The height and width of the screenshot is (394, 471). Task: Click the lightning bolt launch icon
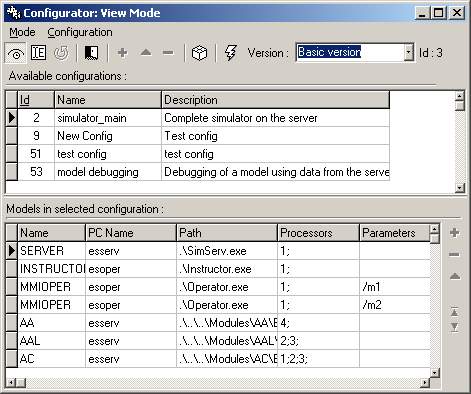[x=231, y=53]
